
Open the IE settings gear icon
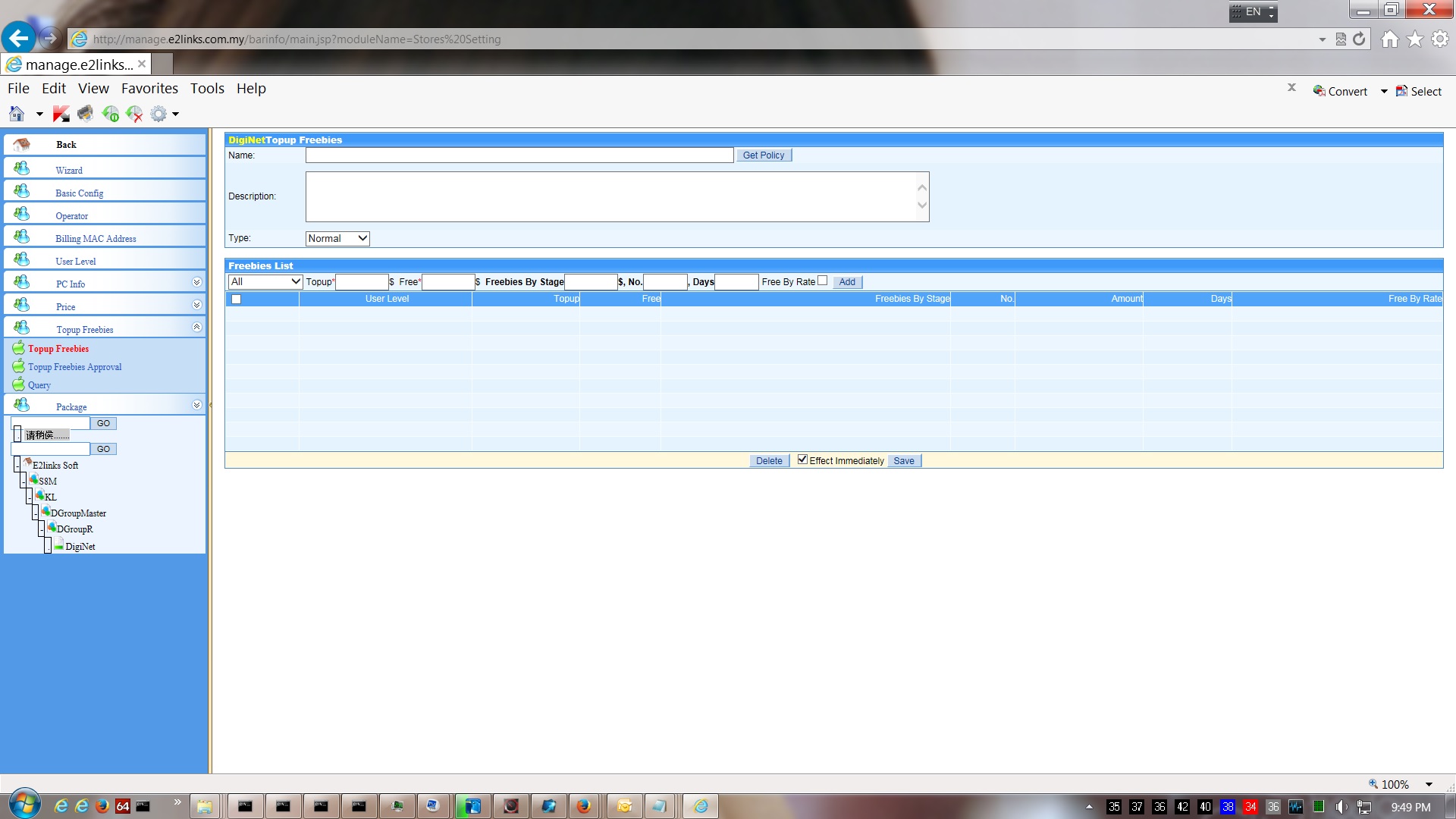(1439, 39)
